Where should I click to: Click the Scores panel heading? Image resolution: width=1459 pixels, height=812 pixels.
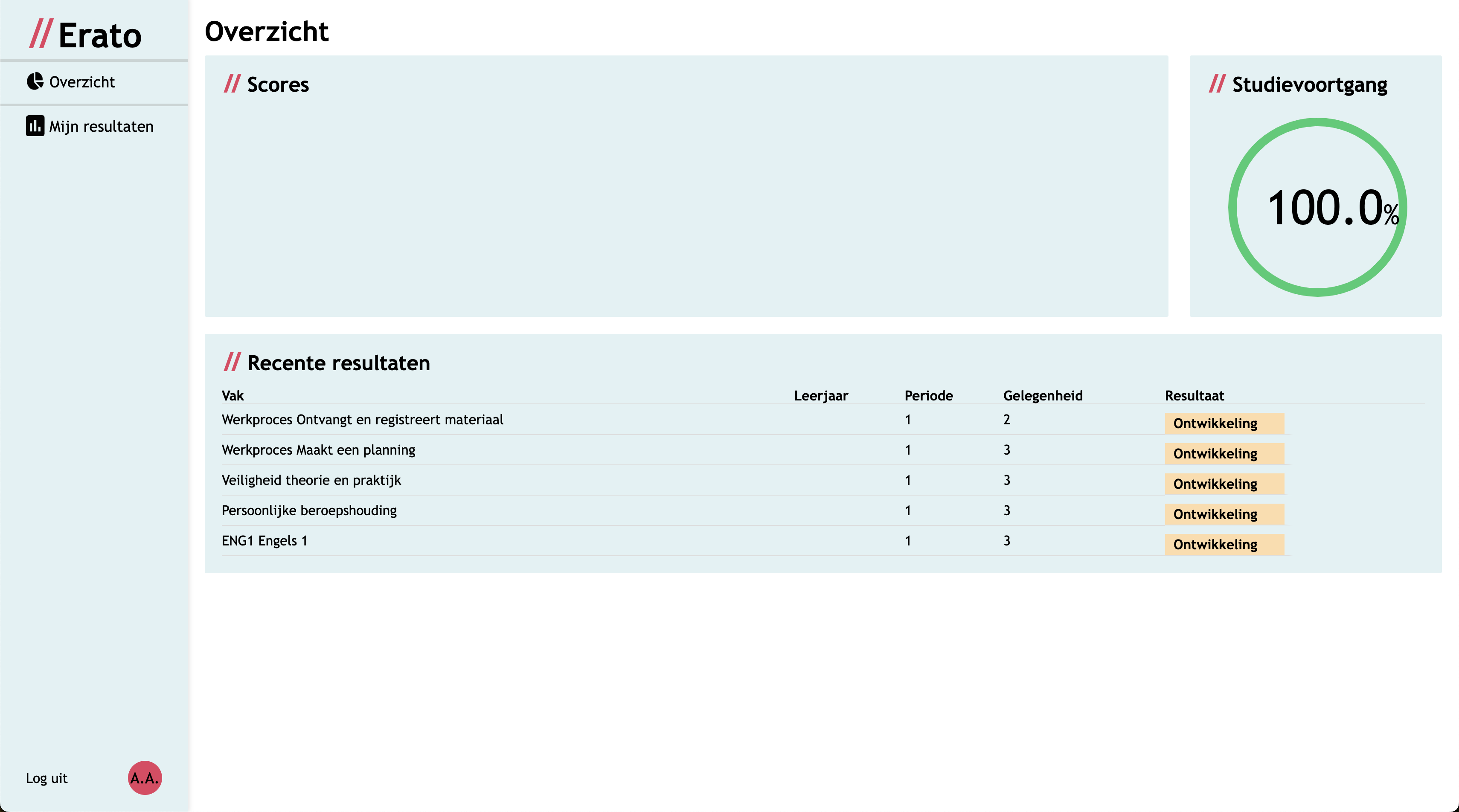278,84
